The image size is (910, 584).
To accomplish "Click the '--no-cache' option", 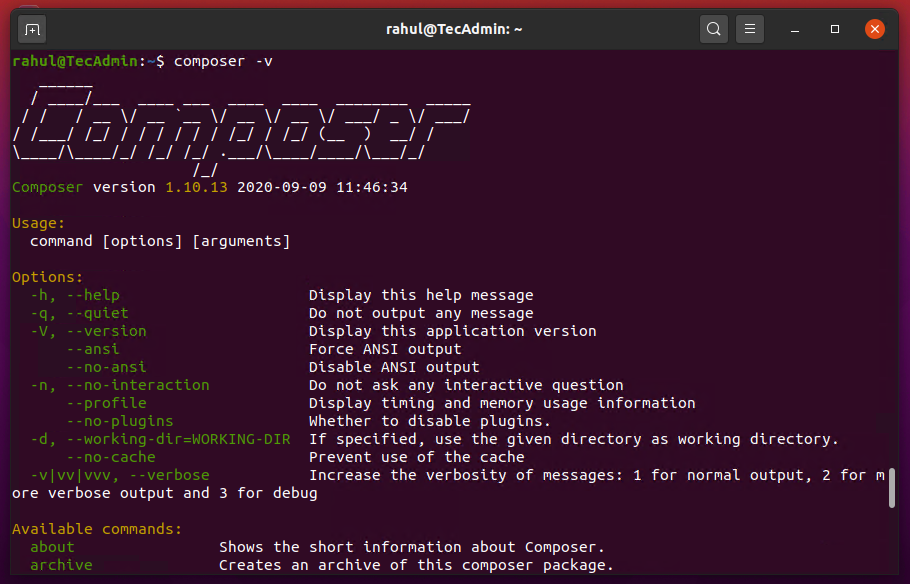I will (111, 457).
